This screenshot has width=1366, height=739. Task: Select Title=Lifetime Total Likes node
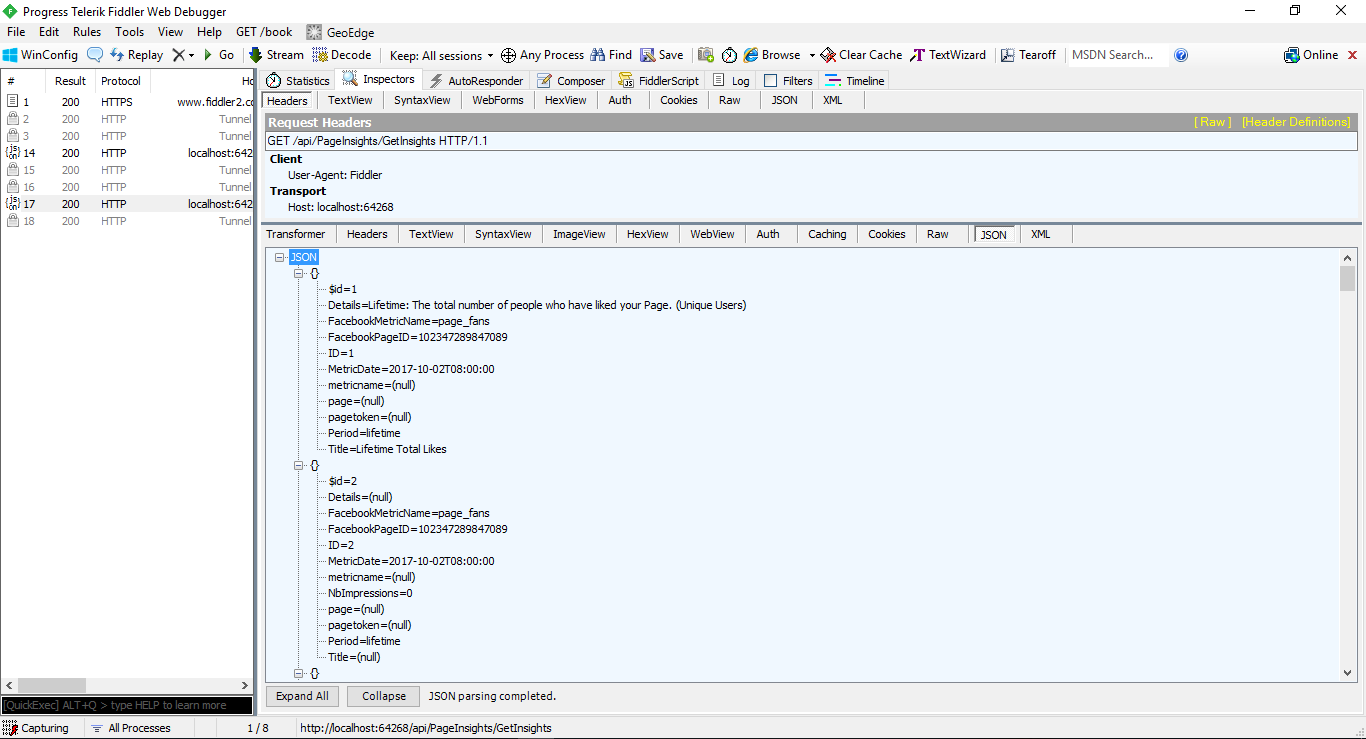[387, 449]
